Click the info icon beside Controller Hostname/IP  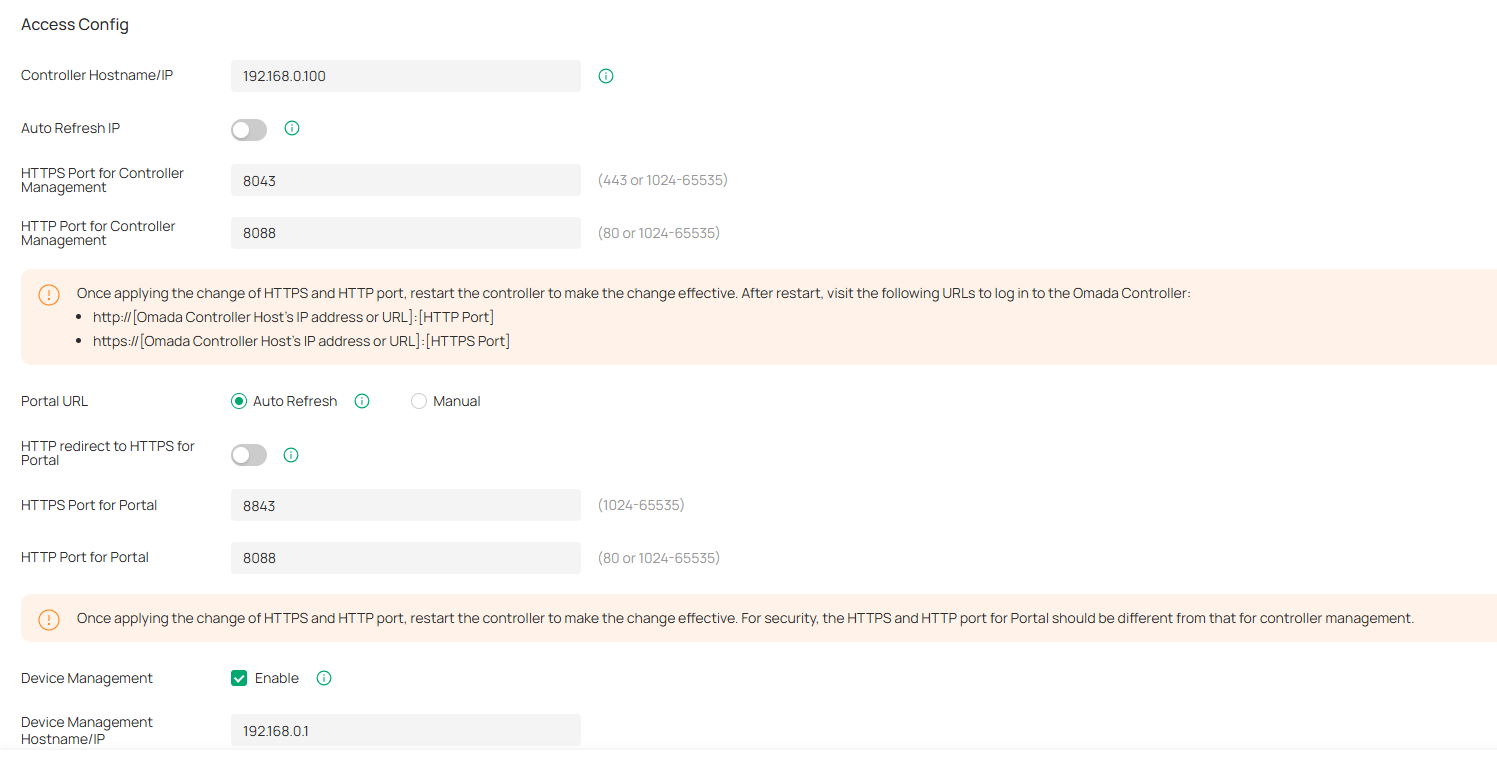606,75
